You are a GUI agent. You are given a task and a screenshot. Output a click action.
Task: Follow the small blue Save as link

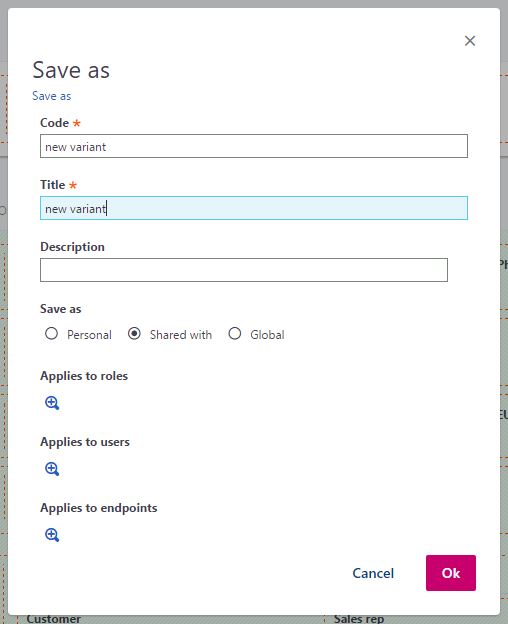(52, 96)
